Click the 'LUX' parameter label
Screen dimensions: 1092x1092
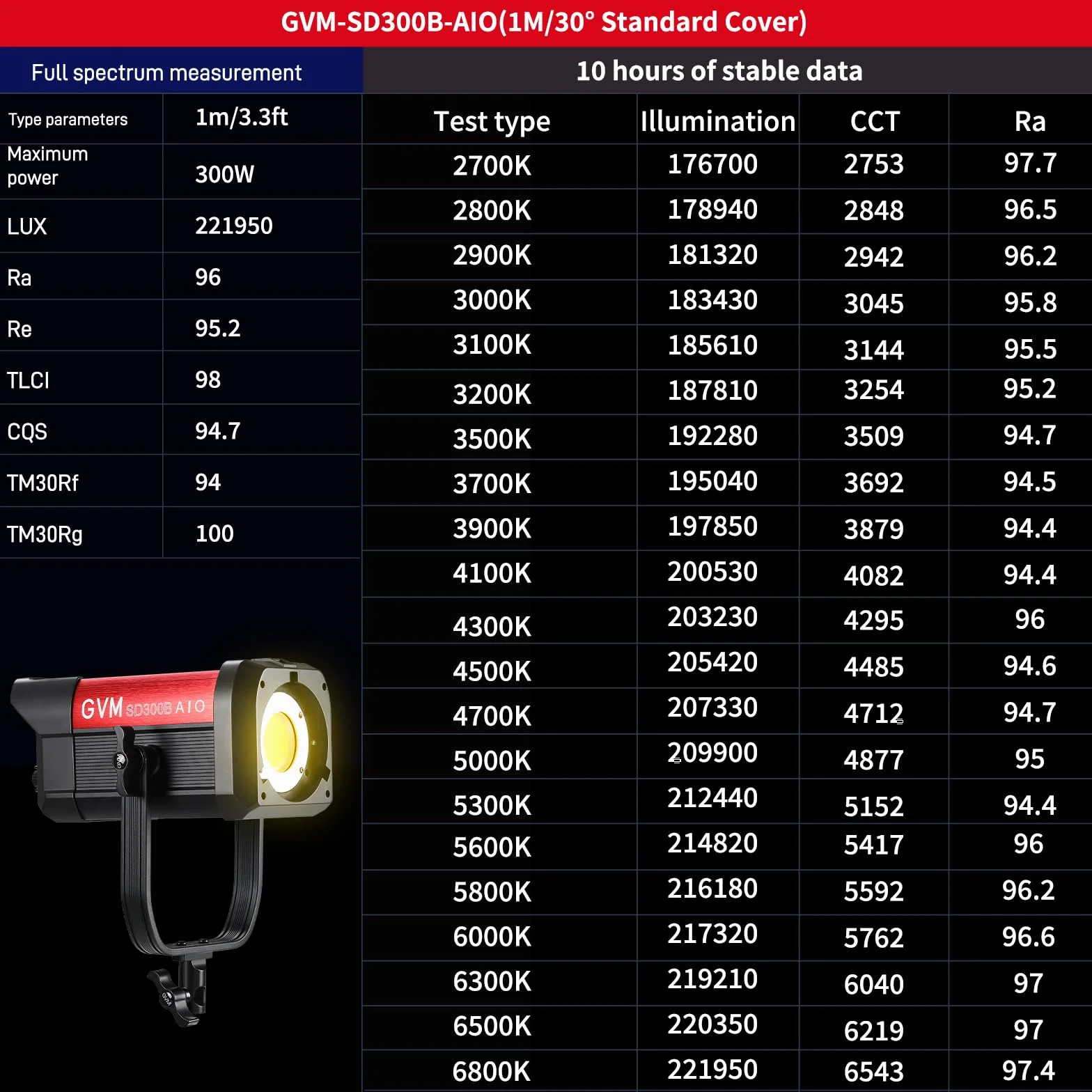pos(26,226)
